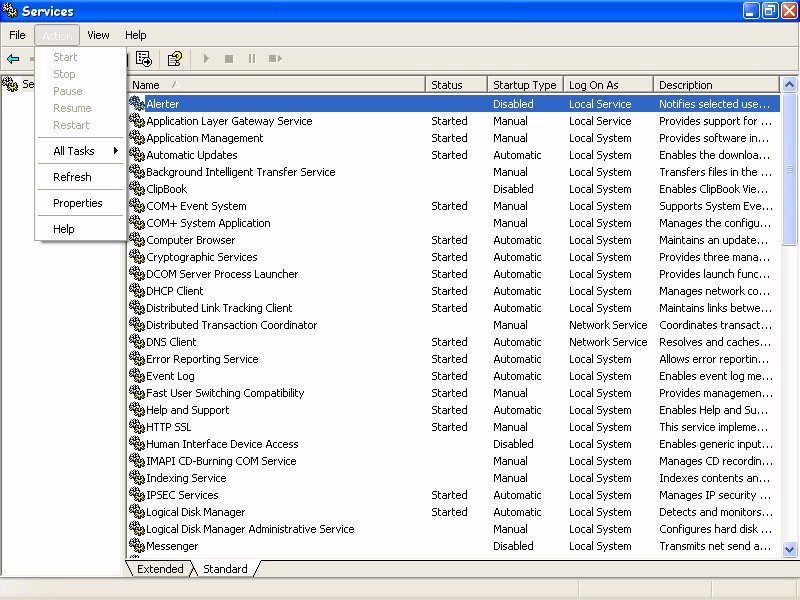Viewport: 800px width, 600px height.
Task: Click the gear icon beside HTTP SSL
Action: (x=137, y=427)
